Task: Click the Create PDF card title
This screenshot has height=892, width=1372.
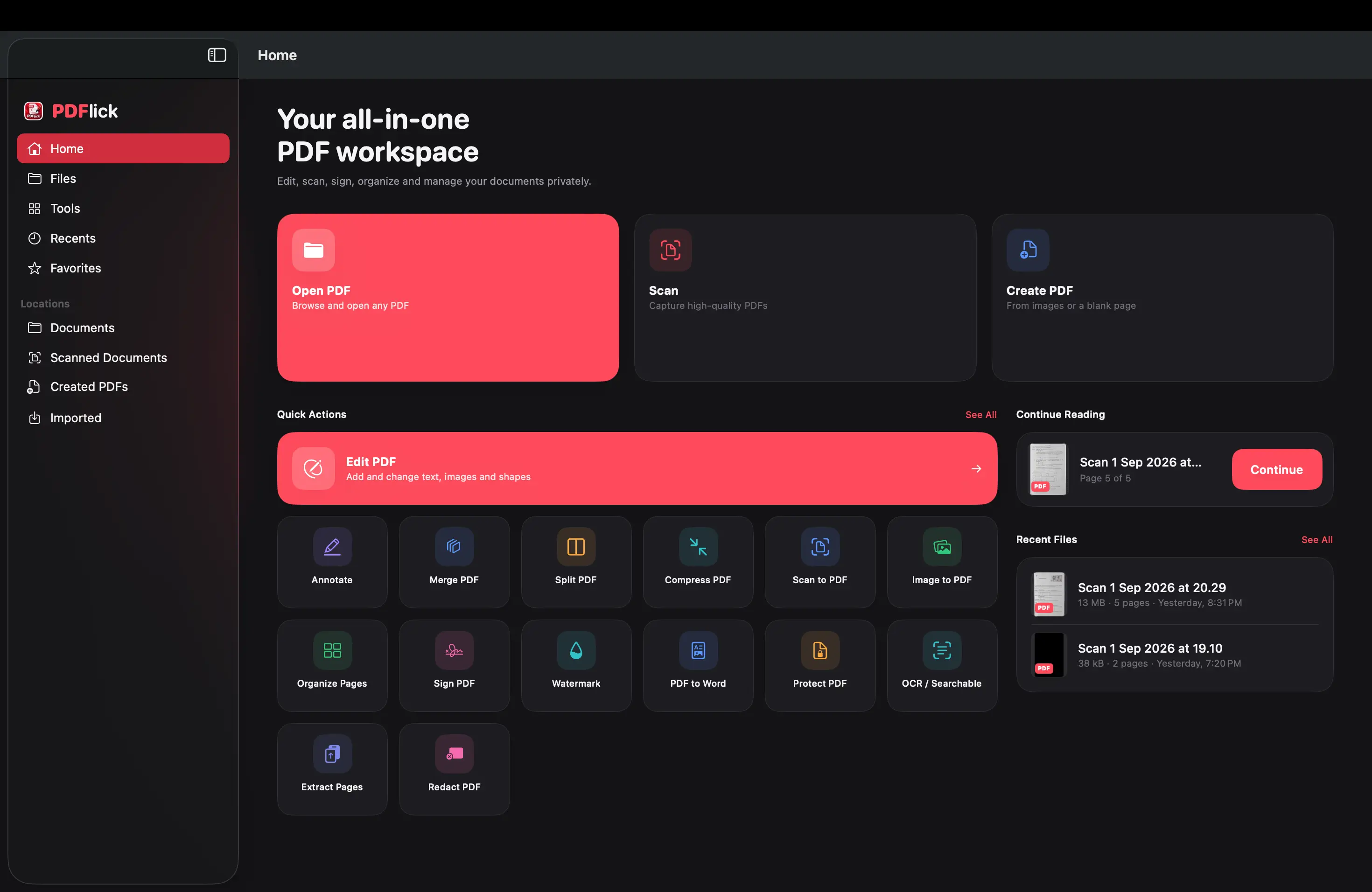Action: pos(1039,291)
